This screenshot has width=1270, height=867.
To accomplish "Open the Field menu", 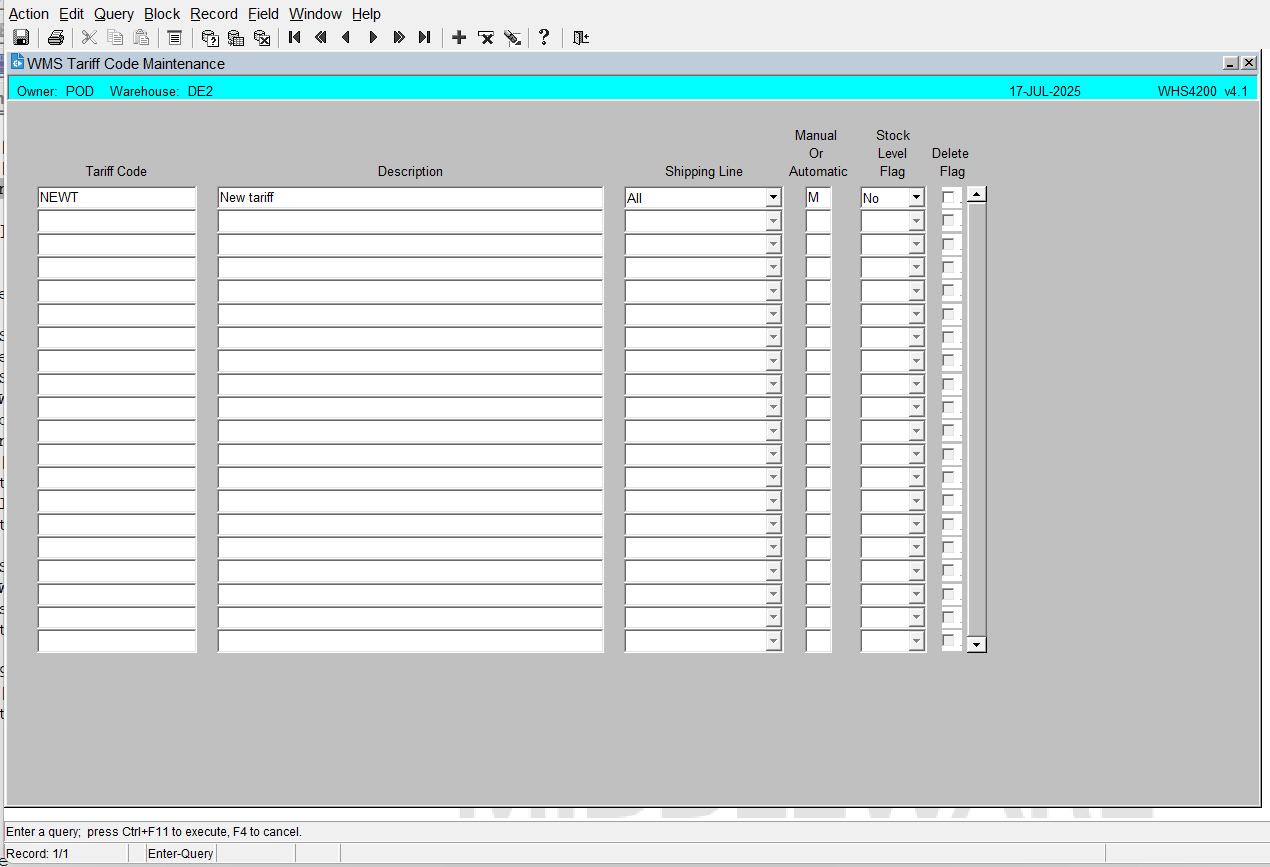I will (x=264, y=14).
